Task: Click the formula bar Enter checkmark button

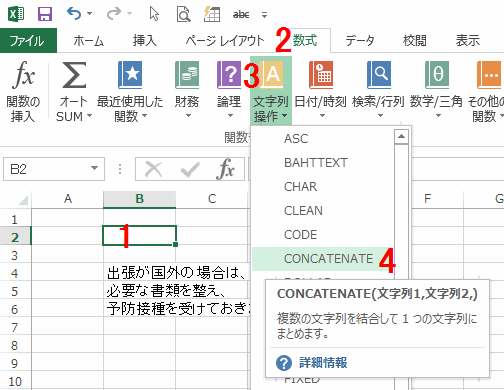Action: click(190, 169)
